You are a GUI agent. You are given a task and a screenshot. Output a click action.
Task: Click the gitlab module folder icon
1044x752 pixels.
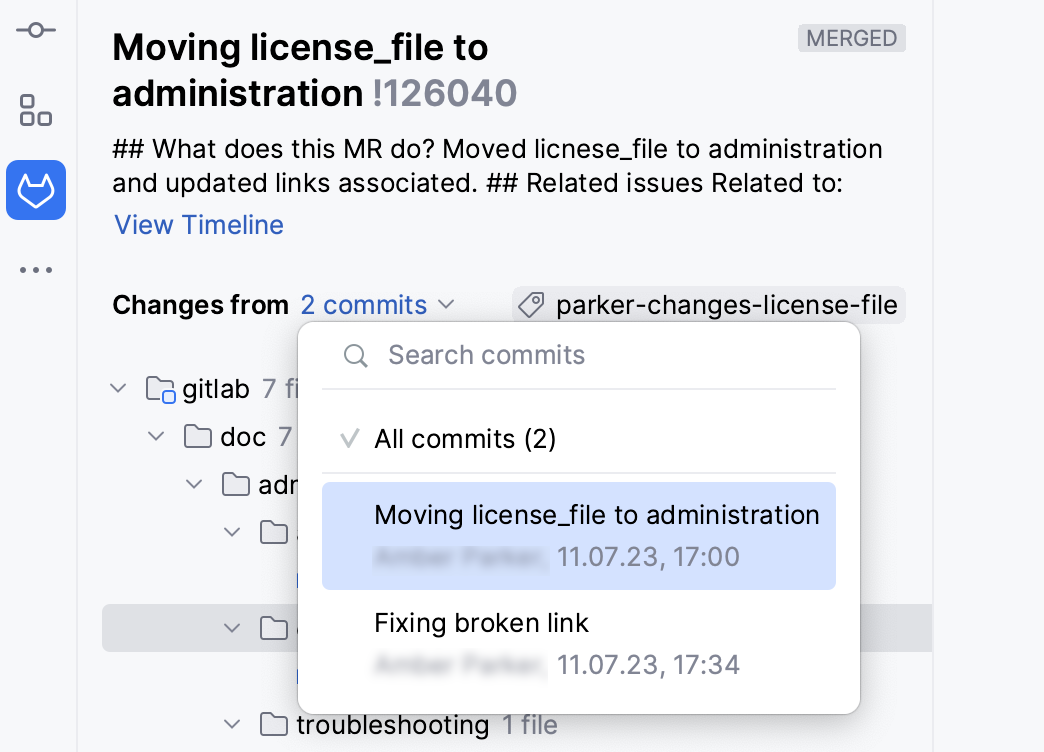point(160,389)
